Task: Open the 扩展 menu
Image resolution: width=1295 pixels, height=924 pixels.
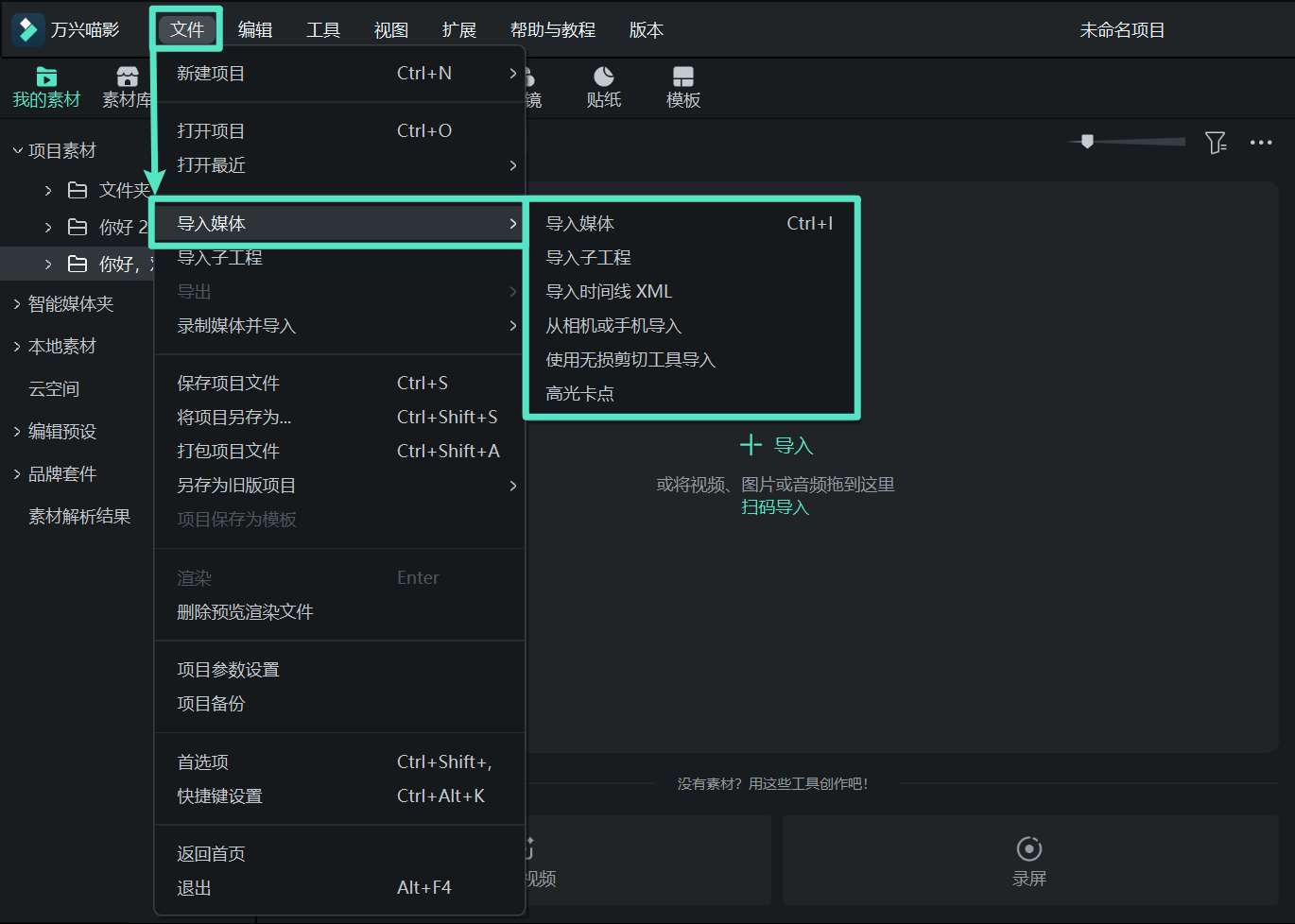Action: 459,30
